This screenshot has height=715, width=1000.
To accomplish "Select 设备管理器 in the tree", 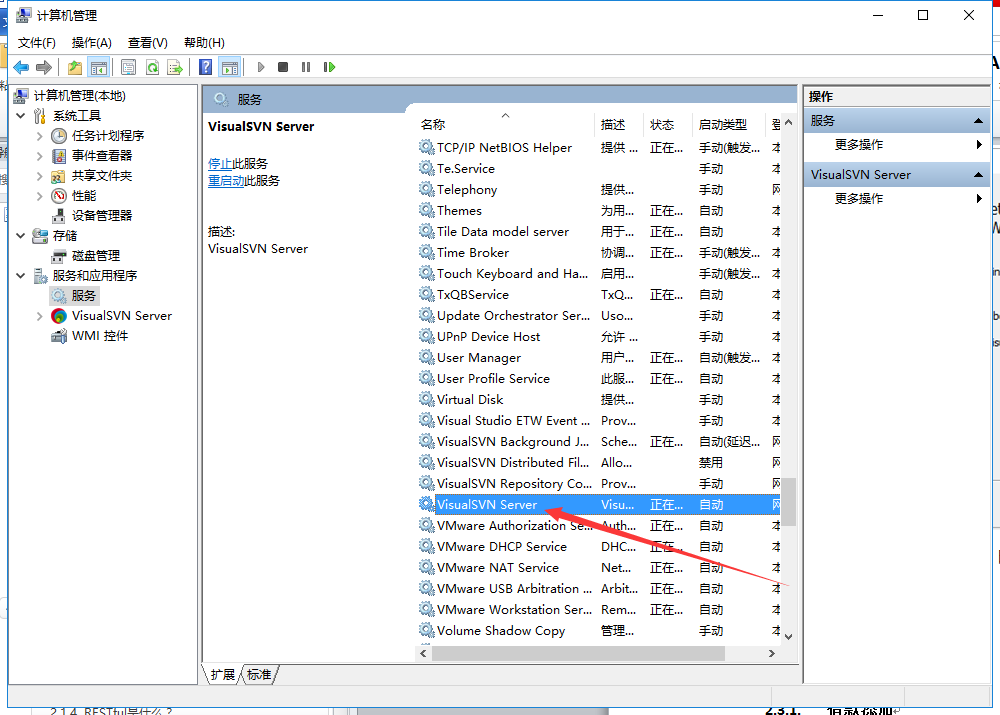I will point(102,216).
